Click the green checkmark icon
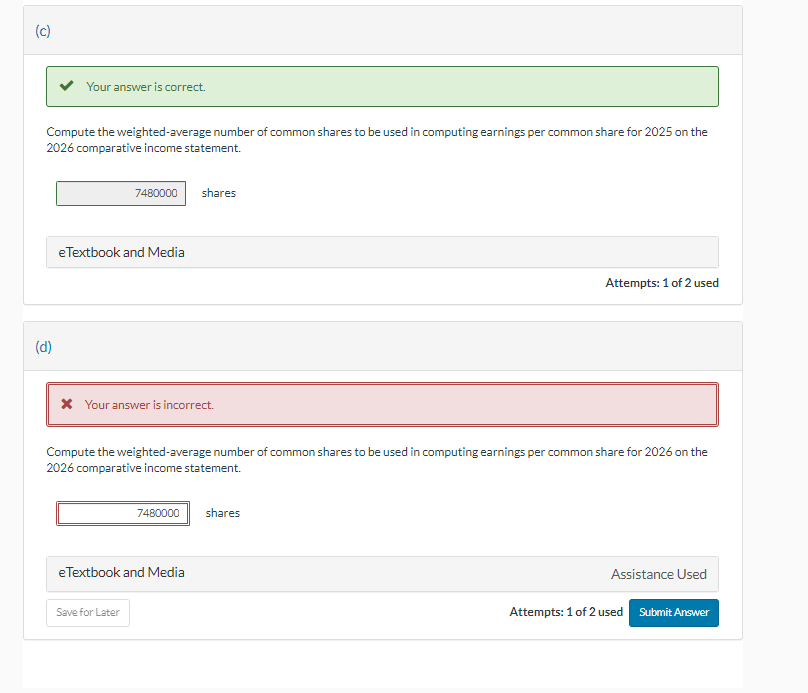 click(66, 86)
